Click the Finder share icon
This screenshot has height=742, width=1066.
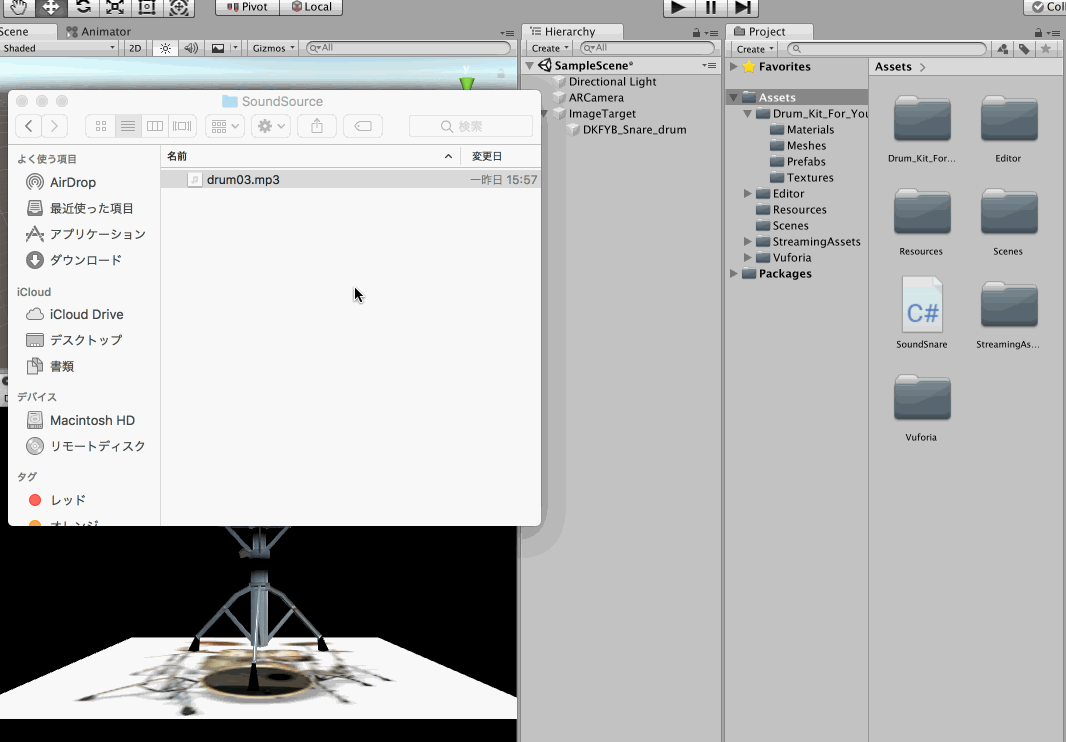(x=317, y=126)
